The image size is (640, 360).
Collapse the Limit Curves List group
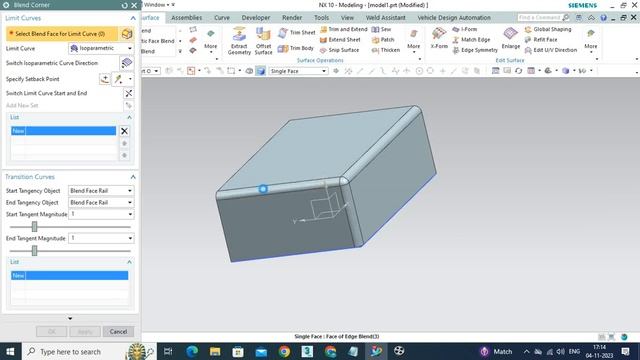(129, 117)
